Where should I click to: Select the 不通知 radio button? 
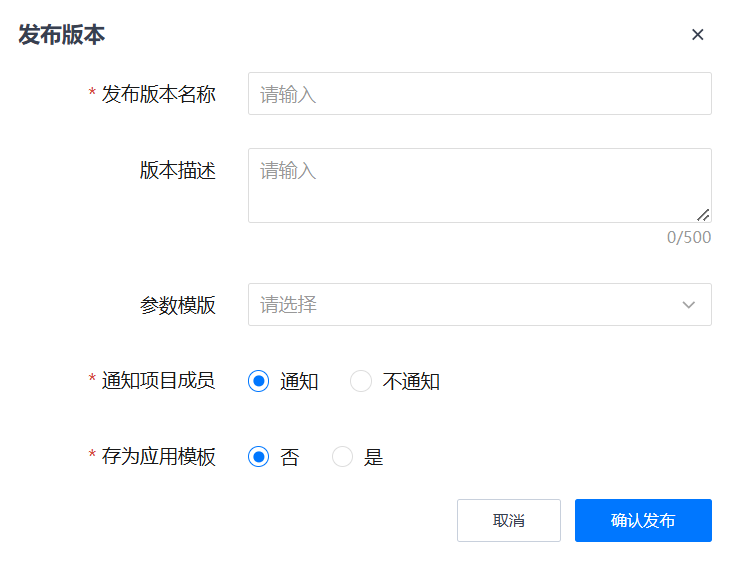(x=361, y=381)
